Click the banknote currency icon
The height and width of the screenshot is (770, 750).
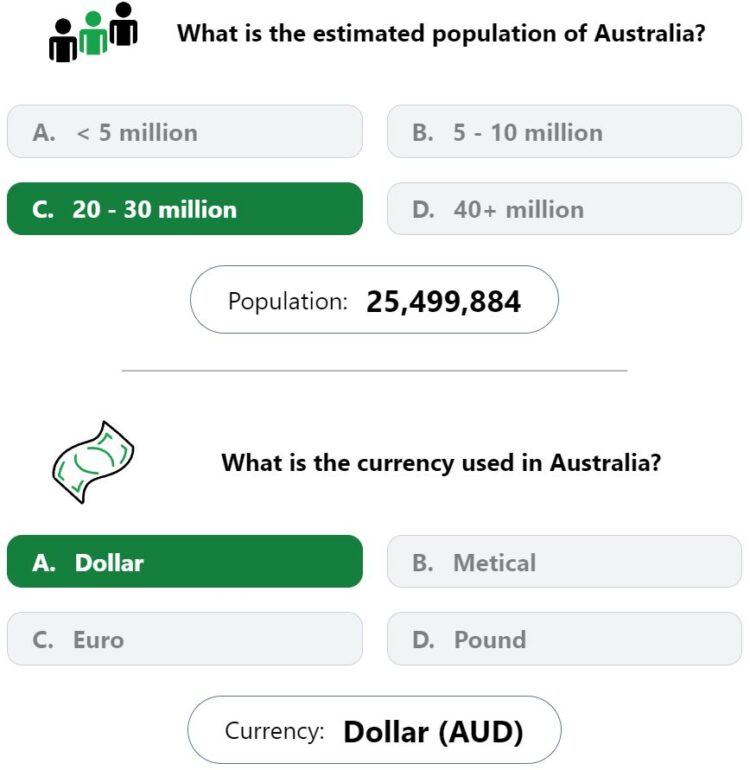(x=93, y=462)
